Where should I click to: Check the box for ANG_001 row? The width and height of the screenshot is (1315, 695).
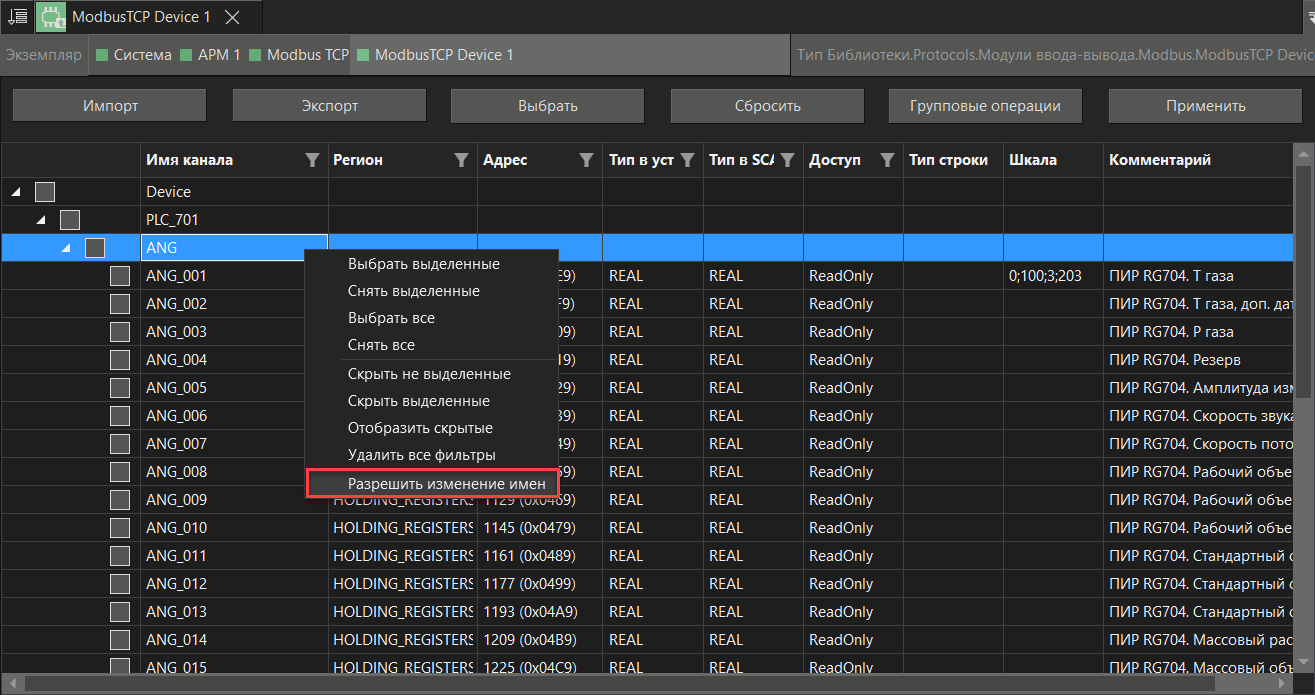point(120,276)
